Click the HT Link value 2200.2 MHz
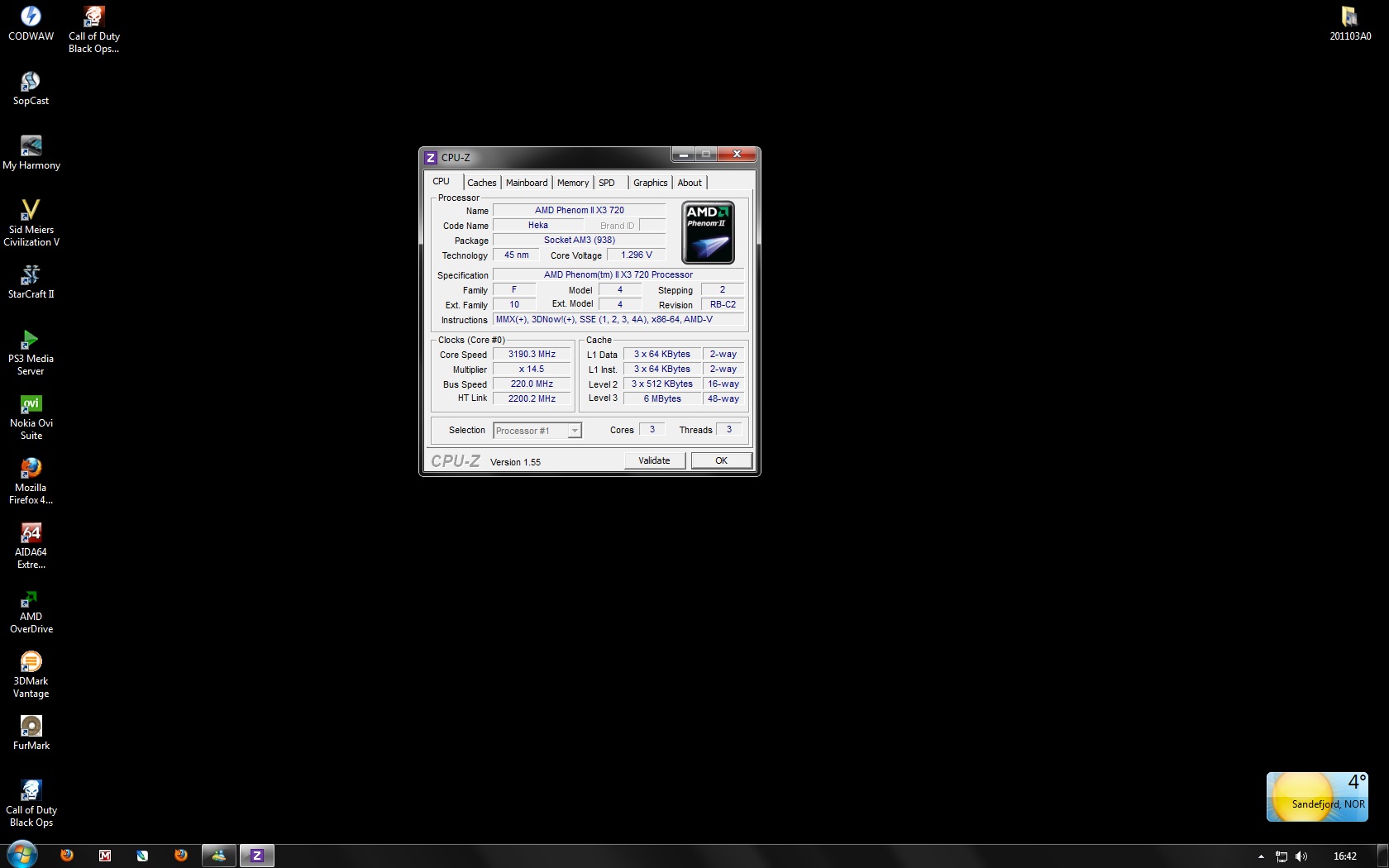Image resolution: width=1389 pixels, height=868 pixels. (x=532, y=398)
